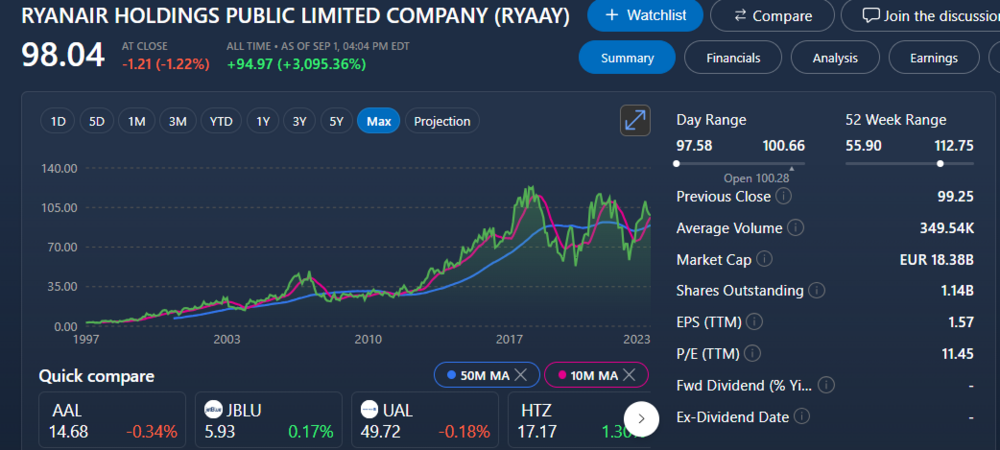The width and height of the screenshot is (1000, 450).
Task: Click the arrows icon in Compare button
Action: [x=740, y=15]
